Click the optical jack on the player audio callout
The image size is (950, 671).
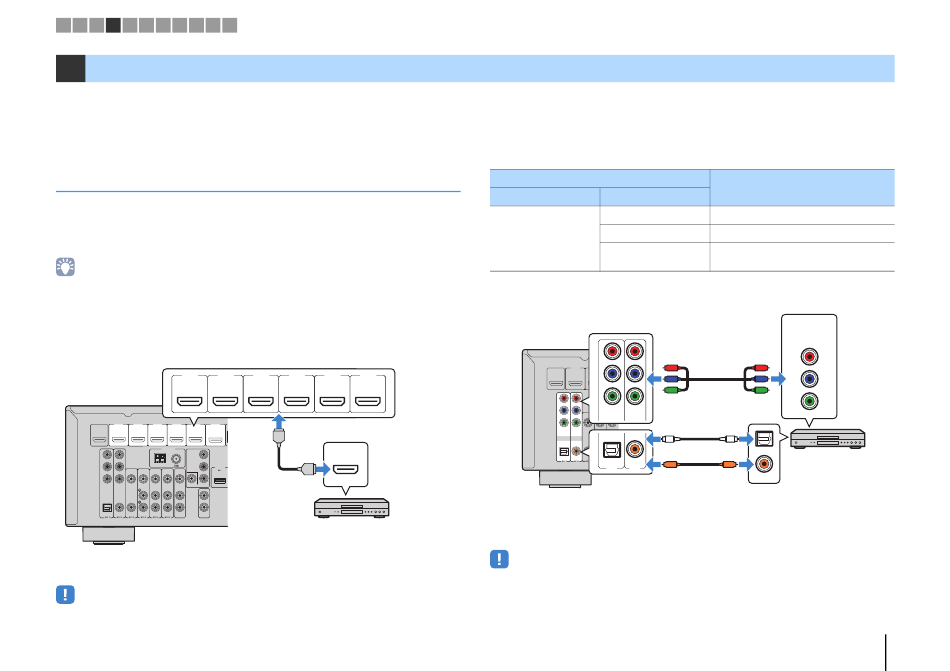[764, 438]
